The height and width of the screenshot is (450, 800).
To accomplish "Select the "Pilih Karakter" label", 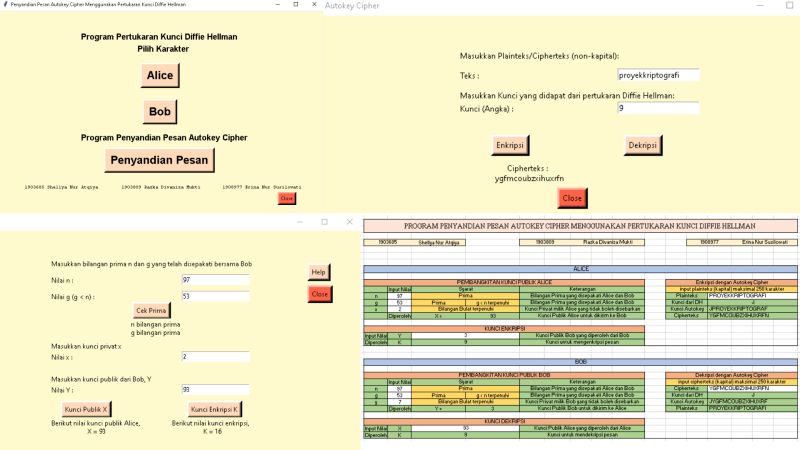I will pyautogui.click(x=163, y=49).
